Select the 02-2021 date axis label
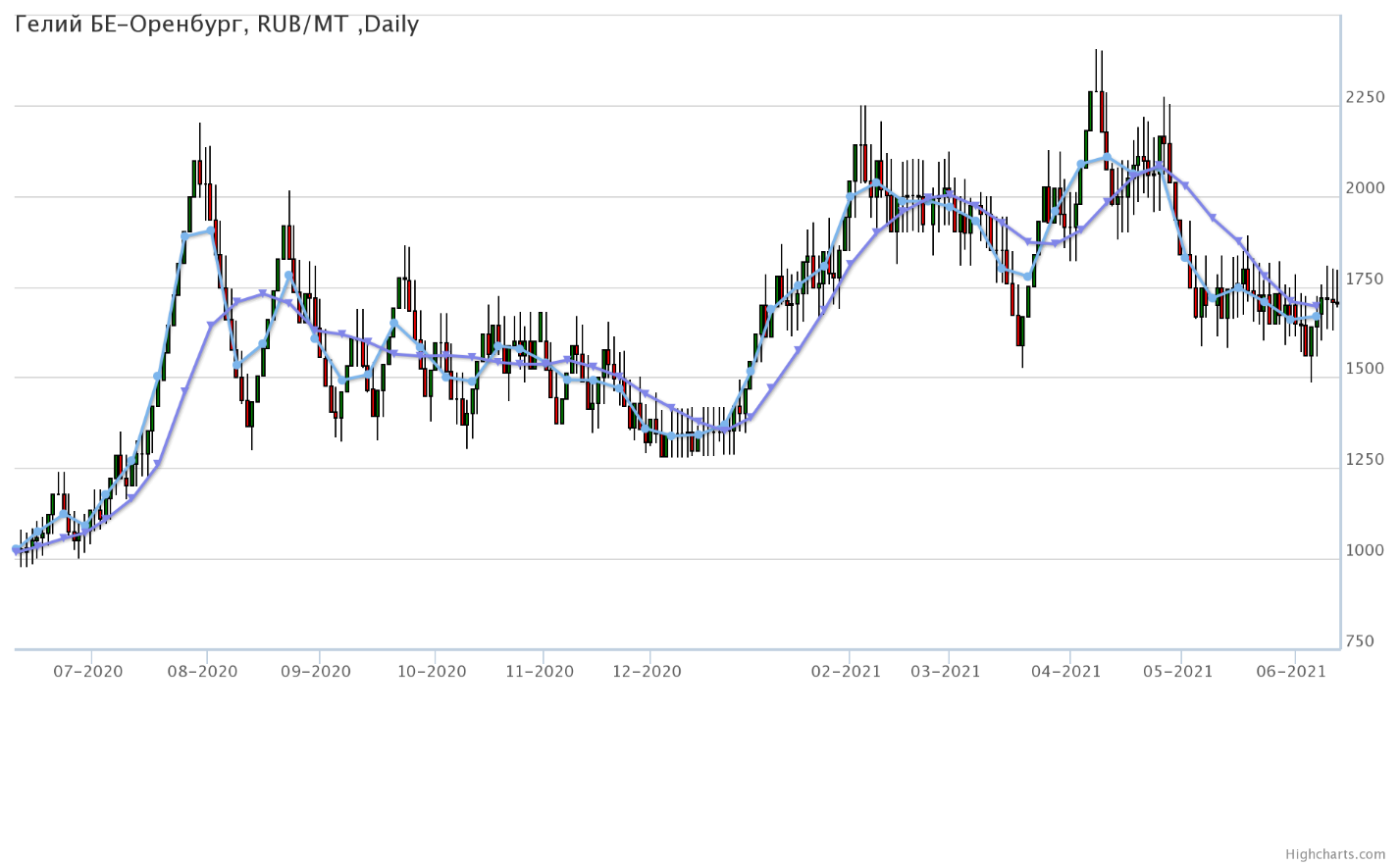1400x866 pixels. [x=847, y=672]
